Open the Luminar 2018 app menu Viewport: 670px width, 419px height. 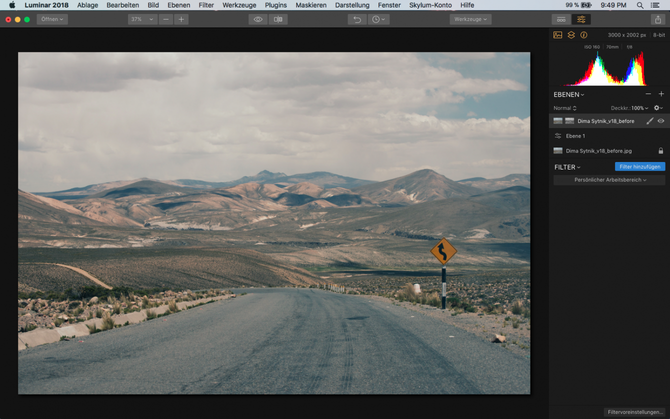coord(46,5)
